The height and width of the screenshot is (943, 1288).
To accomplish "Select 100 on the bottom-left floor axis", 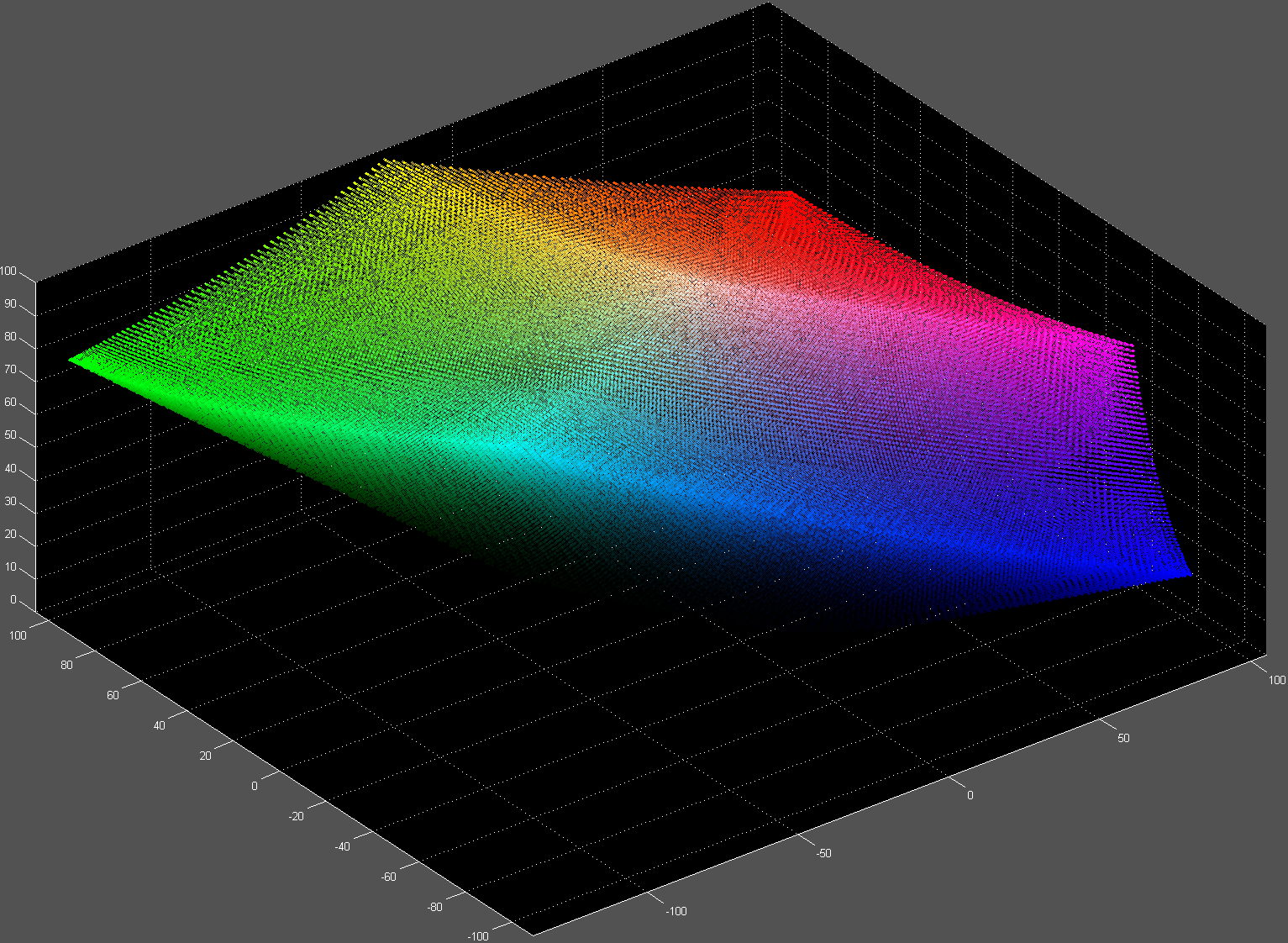I will pos(18,635).
